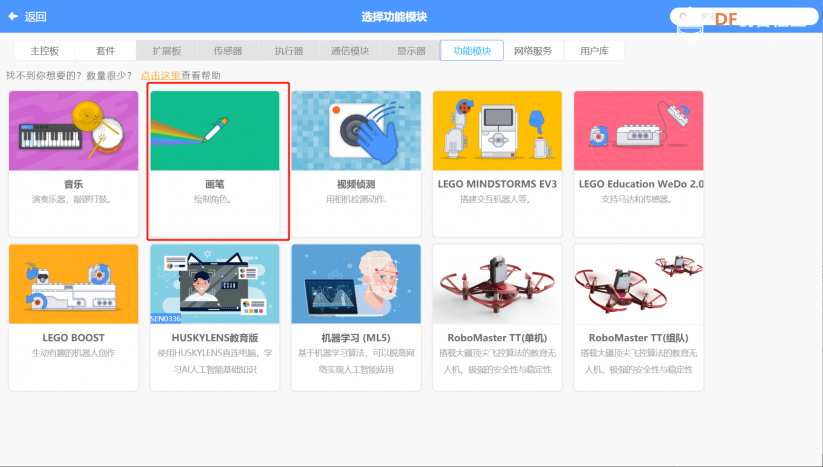
Task: Switch to the 套件 tab
Action: 105,51
